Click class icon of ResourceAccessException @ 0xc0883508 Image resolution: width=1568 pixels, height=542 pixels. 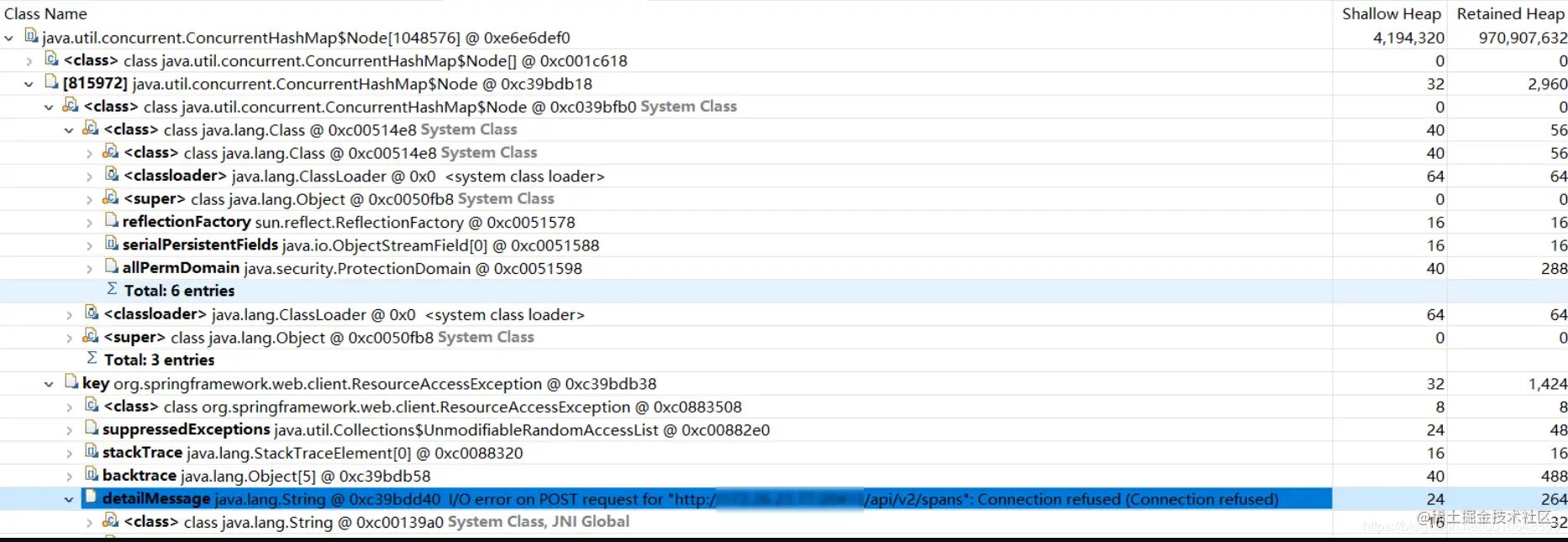(x=92, y=405)
